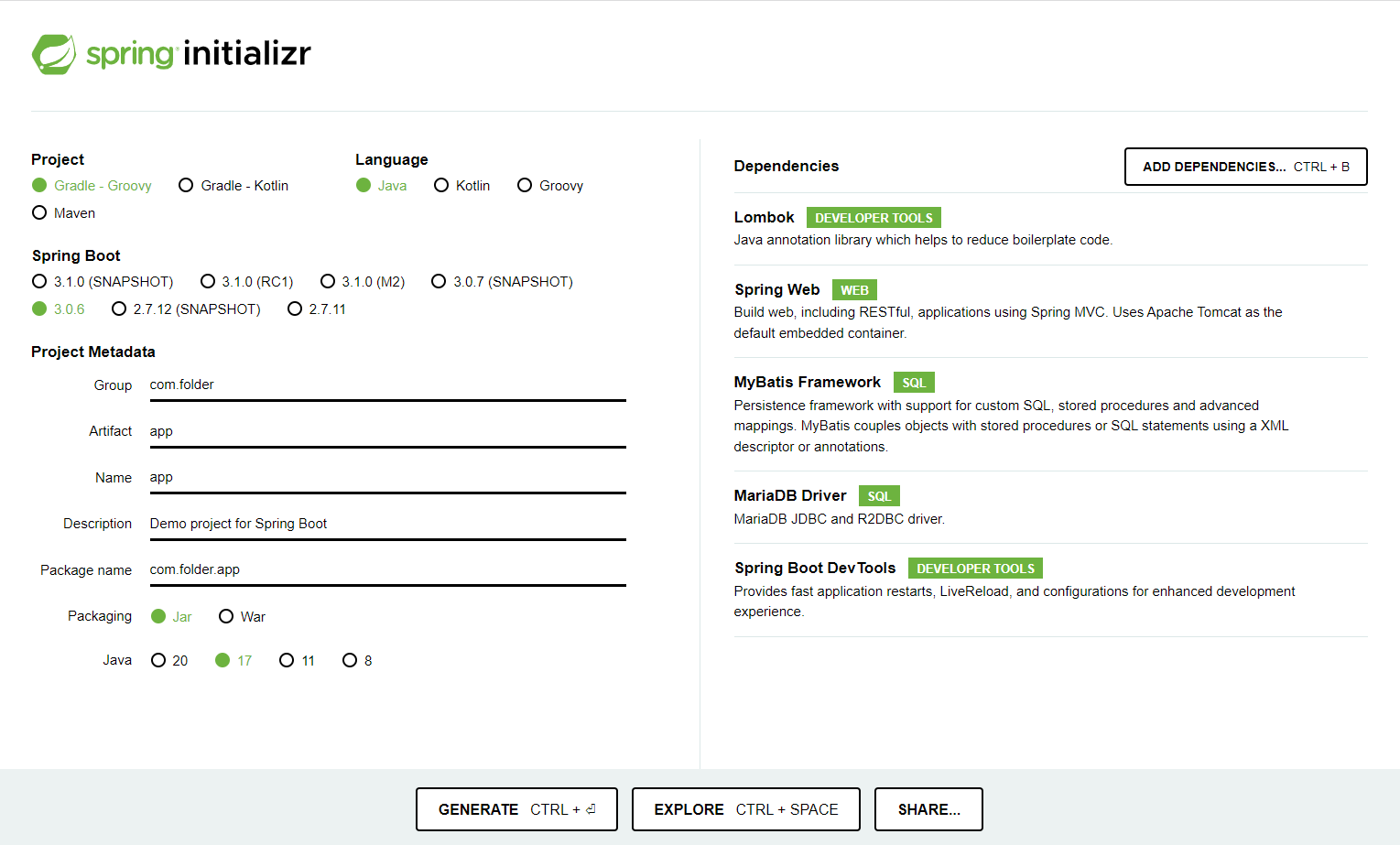Viewport: 1400px width, 845px height.
Task: Choose Java version 17
Action: (233, 660)
